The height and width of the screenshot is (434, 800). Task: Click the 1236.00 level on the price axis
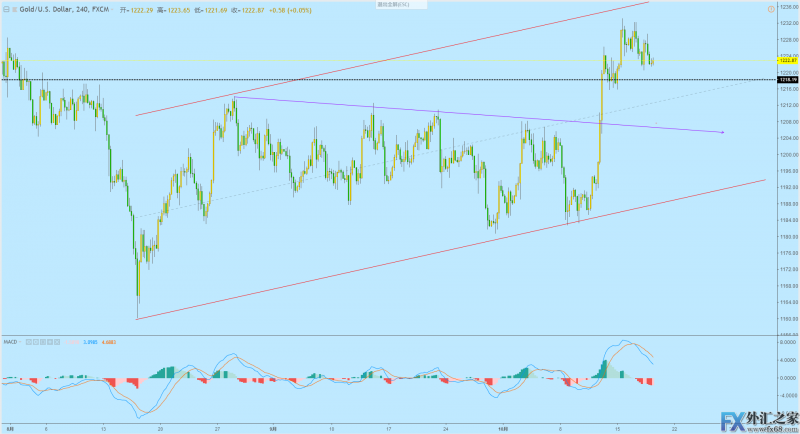click(785, 9)
